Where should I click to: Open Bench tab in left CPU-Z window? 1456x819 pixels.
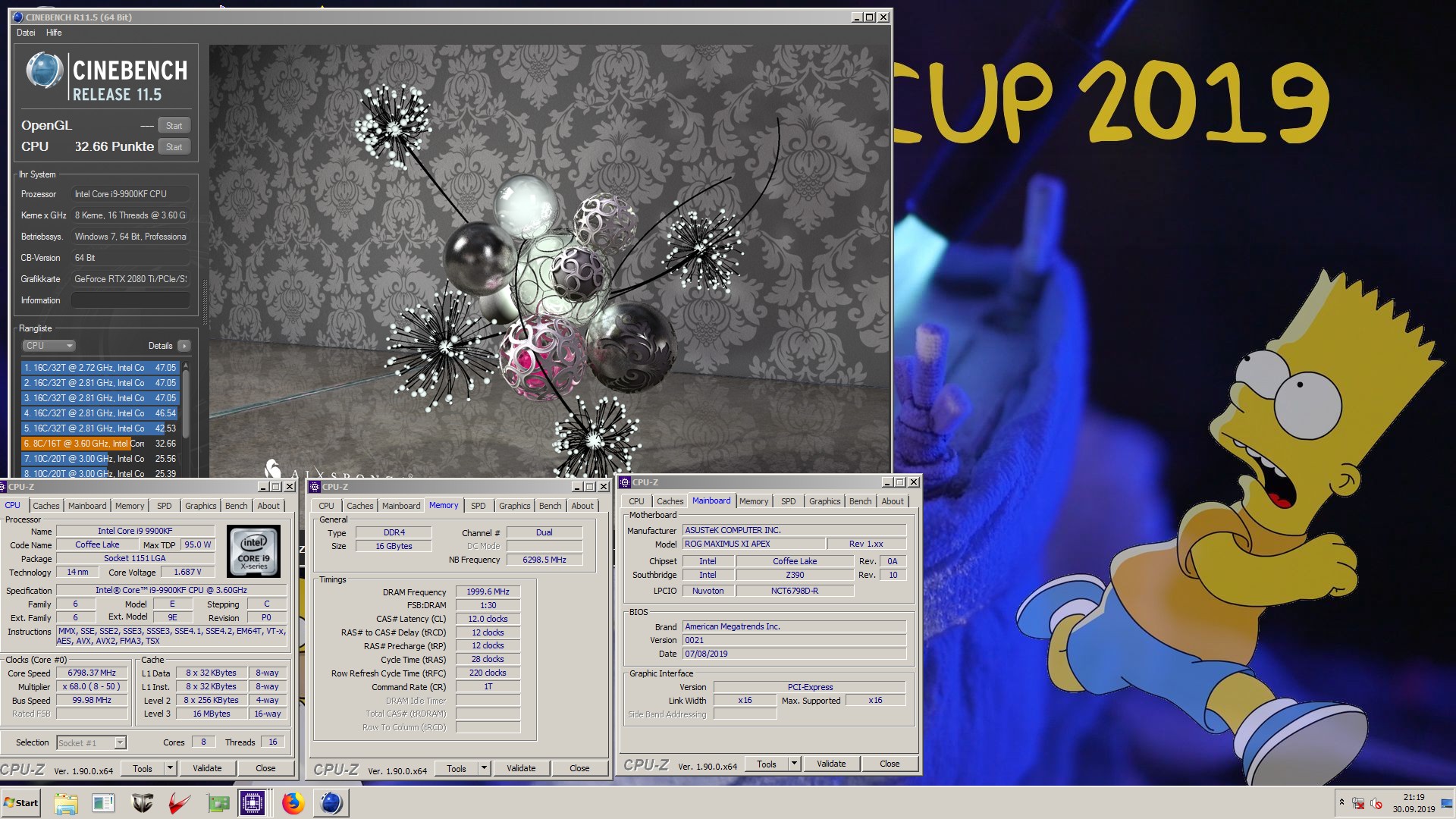(237, 506)
